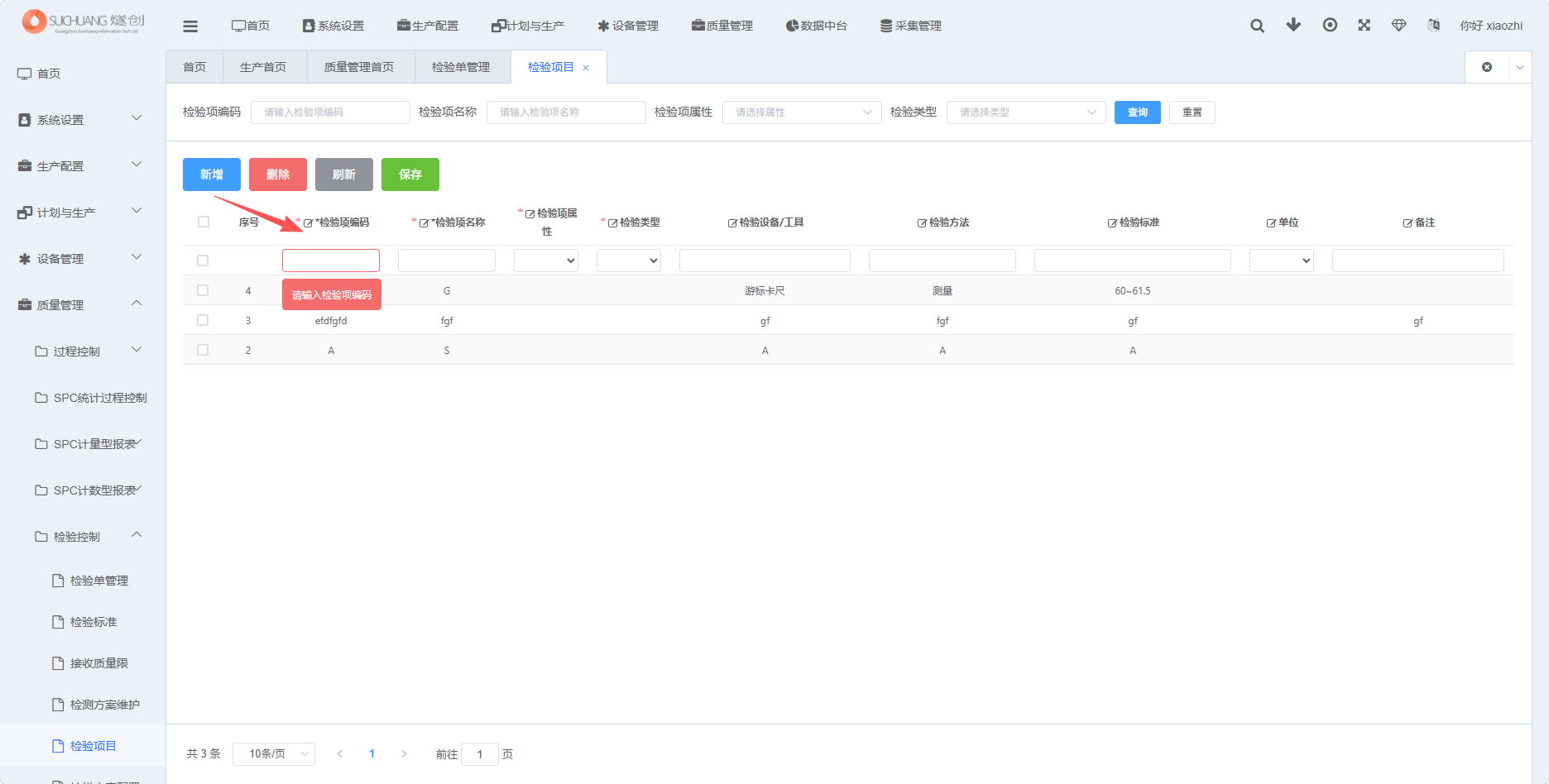Open the 检验项属性 filter dropdown
Viewport: 1549px width, 784px height.
click(802, 112)
